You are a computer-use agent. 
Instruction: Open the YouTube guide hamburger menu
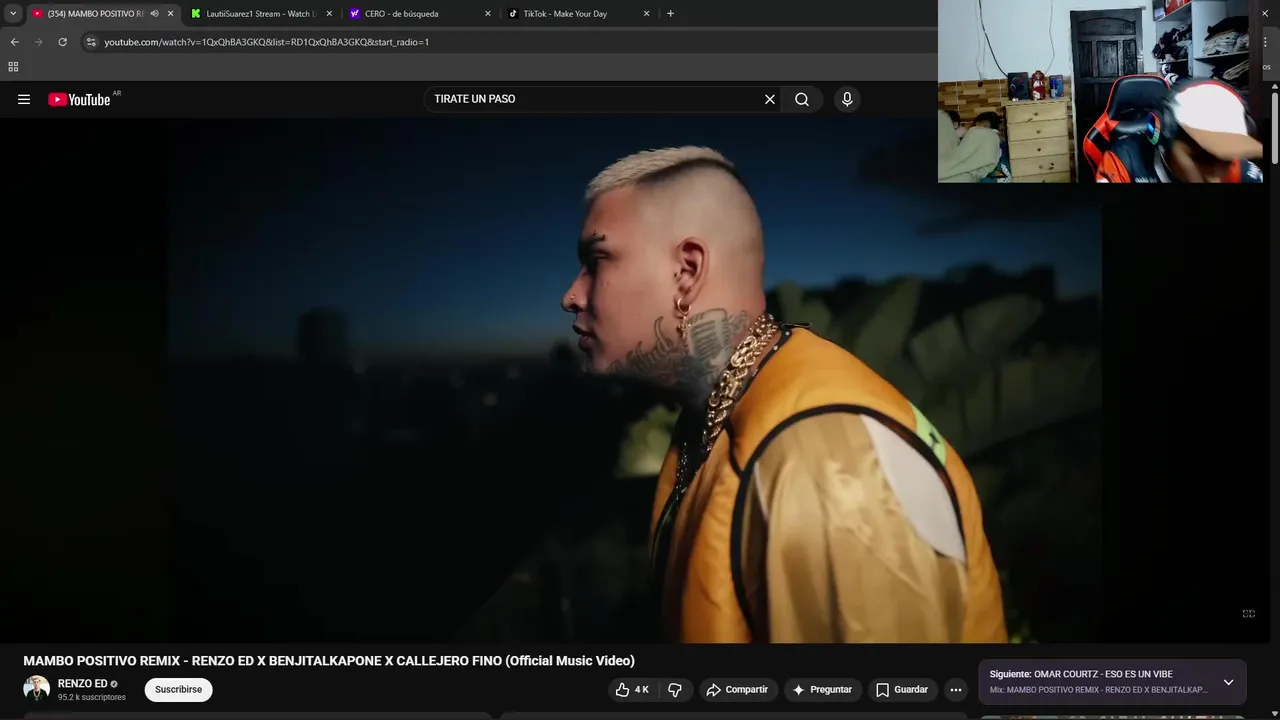click(24, 99)
